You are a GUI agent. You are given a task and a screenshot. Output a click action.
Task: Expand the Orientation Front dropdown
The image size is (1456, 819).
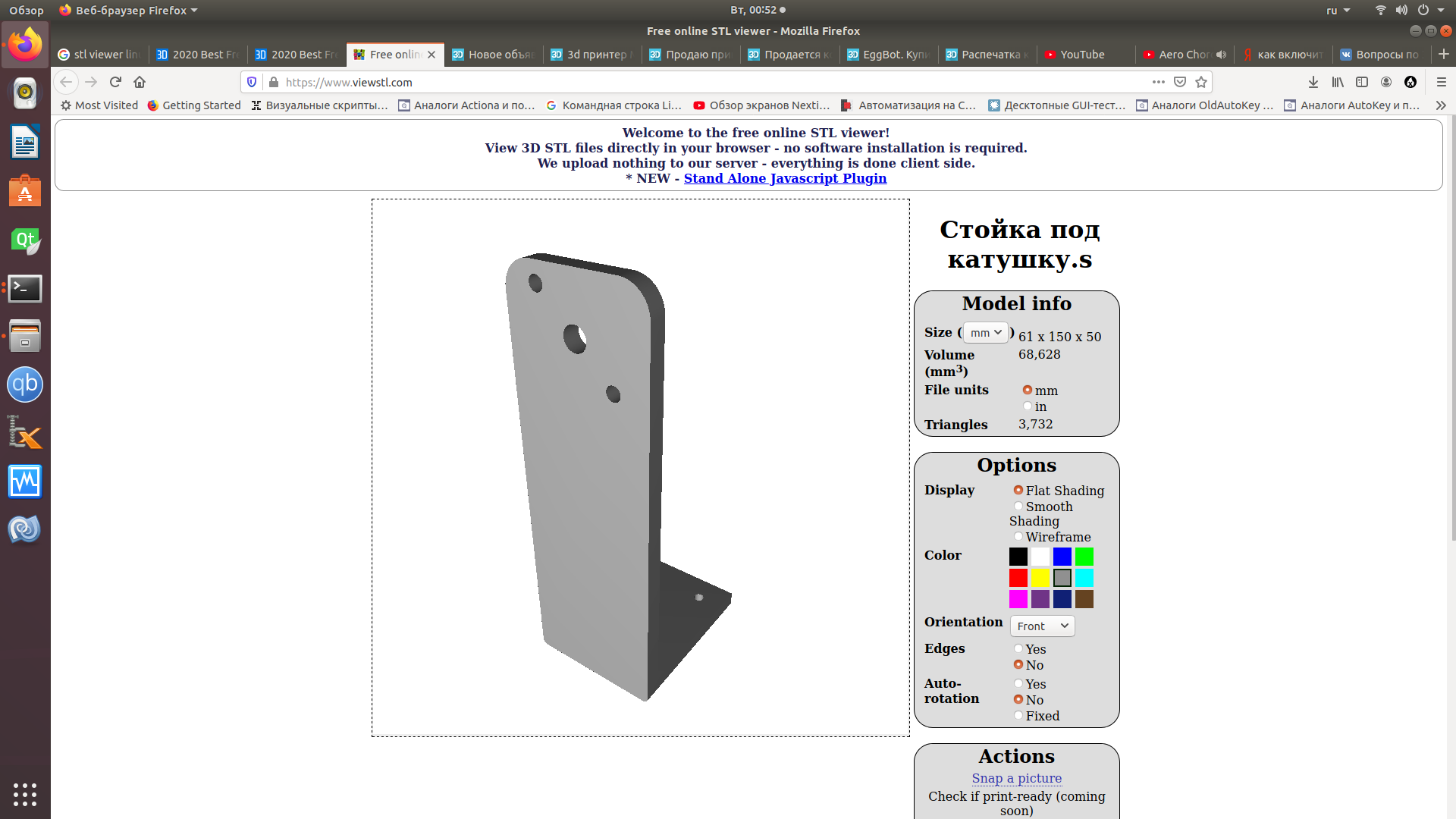[1042, 626]
